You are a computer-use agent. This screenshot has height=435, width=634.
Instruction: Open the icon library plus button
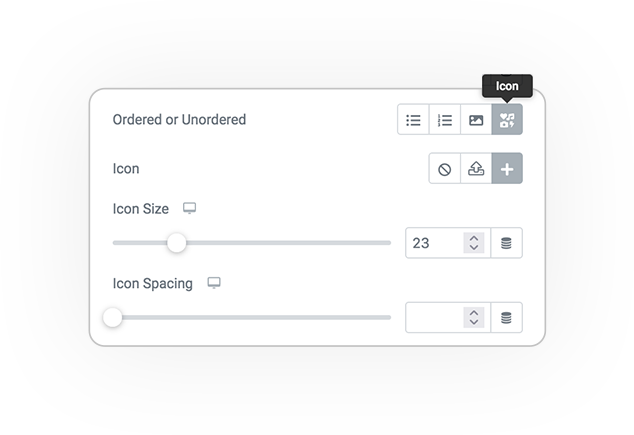[507, 169]
